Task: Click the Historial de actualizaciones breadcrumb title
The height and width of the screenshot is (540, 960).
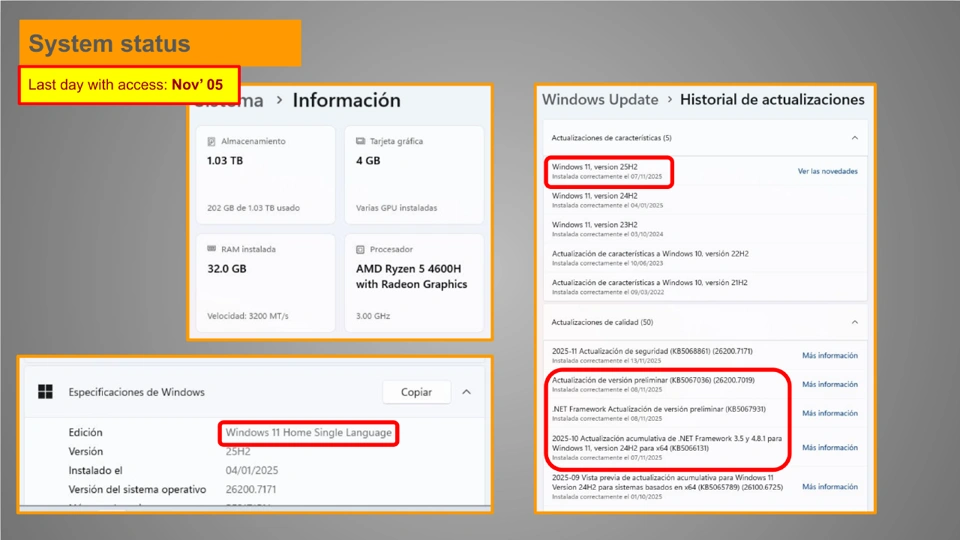Action: [772, 100]
